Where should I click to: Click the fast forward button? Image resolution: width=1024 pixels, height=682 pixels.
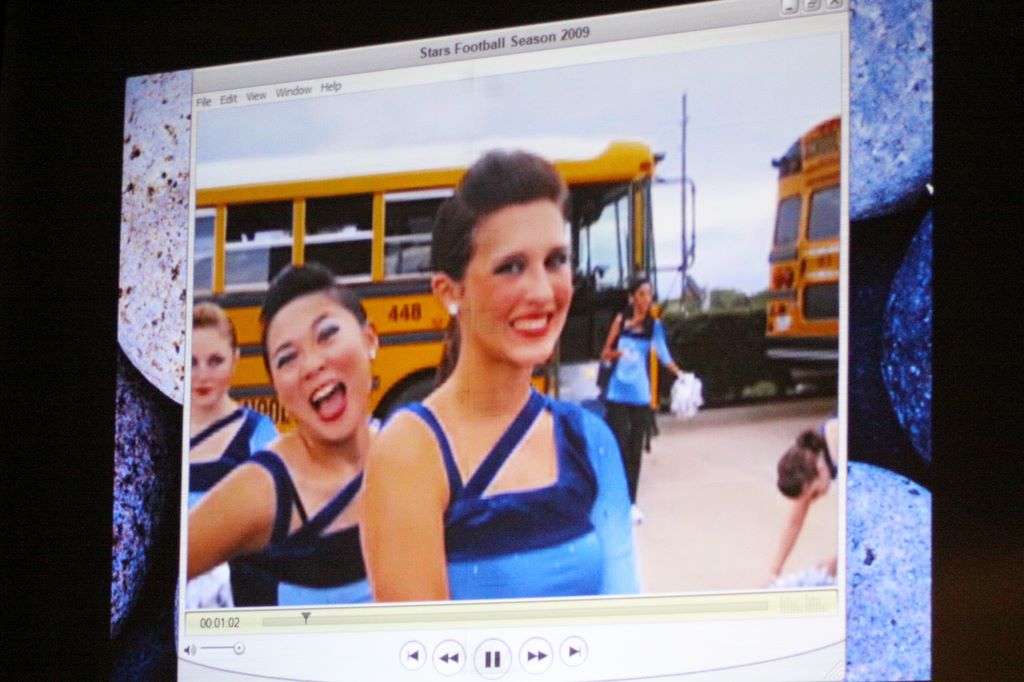pyautogui.click(x=536, y=655)
